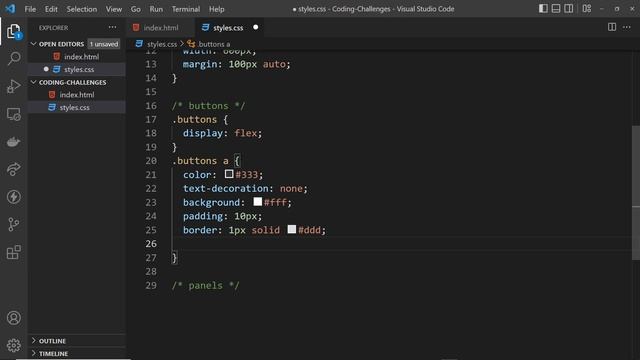Image resolution: width=640 pixels, height=360 pixels.
Task: Click the '/* buttons */' comment text
Action: (x=208, y=106)
